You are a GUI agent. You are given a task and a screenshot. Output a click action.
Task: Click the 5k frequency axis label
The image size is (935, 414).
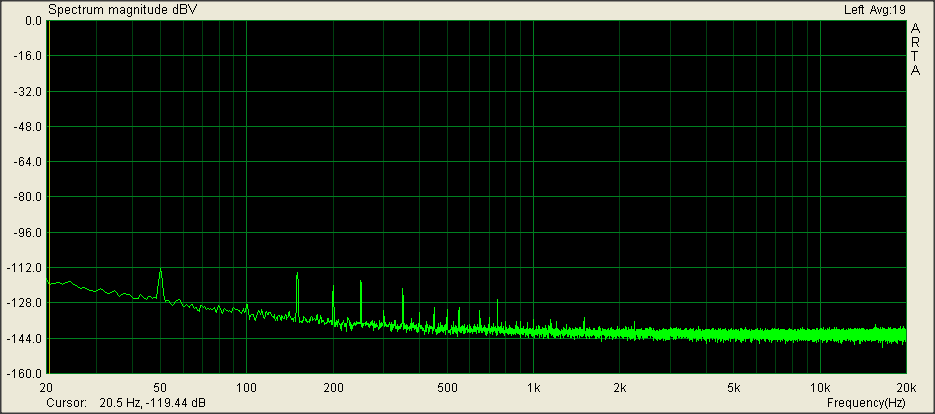(x=734, y=386)
